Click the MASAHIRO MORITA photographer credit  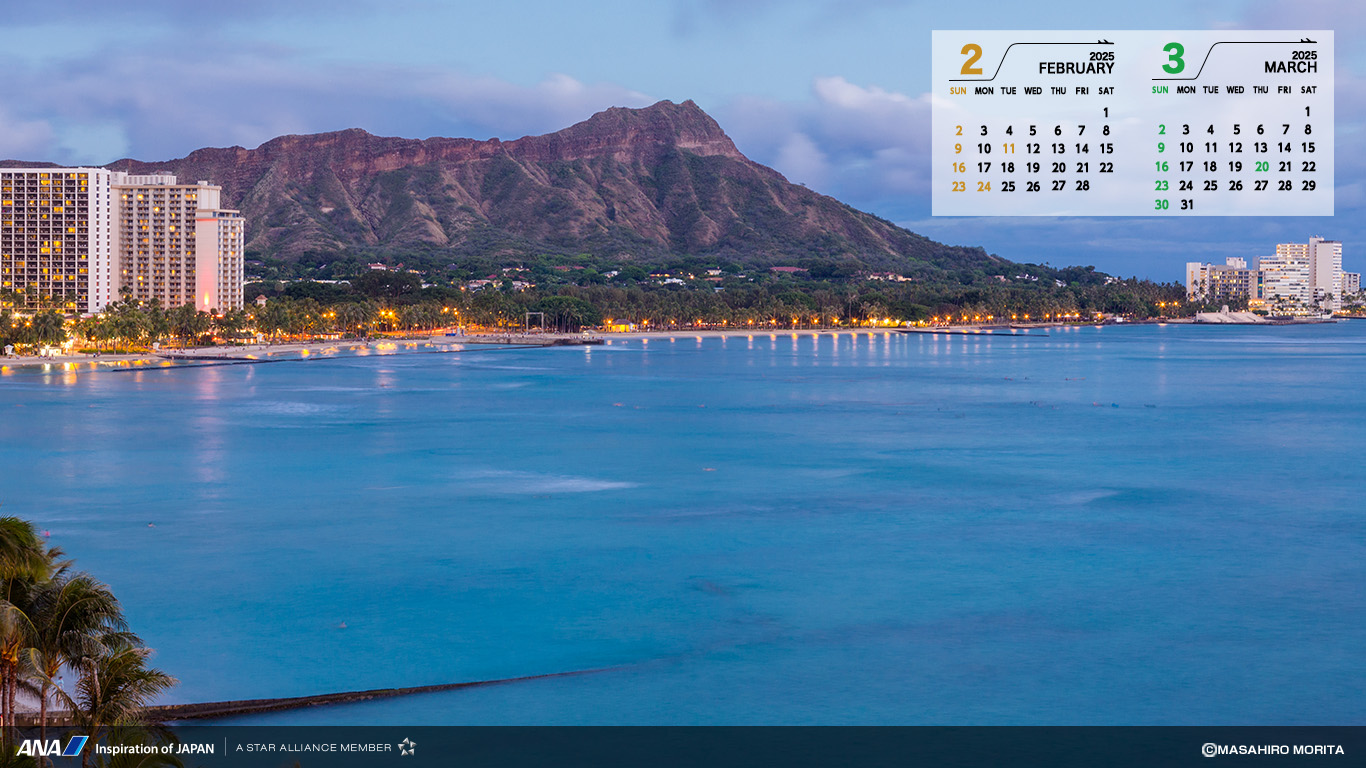(1280, 750)
